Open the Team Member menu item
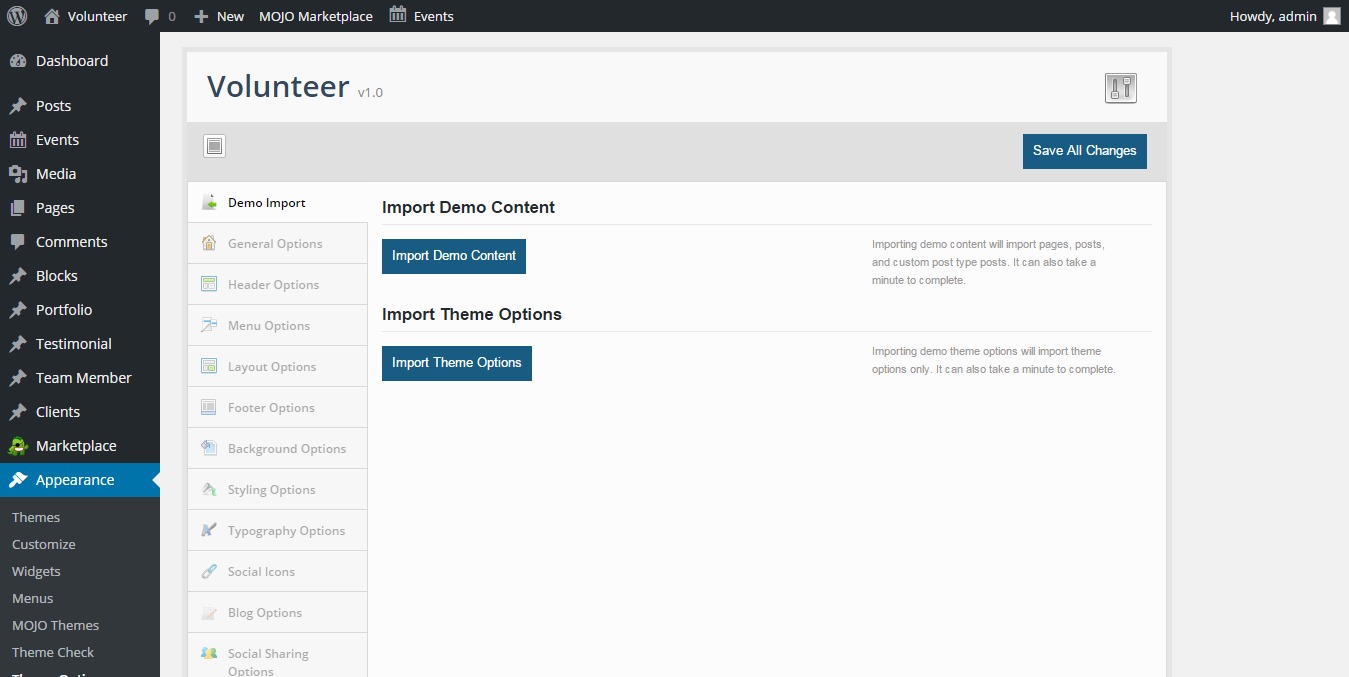Image resolution: width=1349 pixels, height=677 pixels. (x=80, y=378)
